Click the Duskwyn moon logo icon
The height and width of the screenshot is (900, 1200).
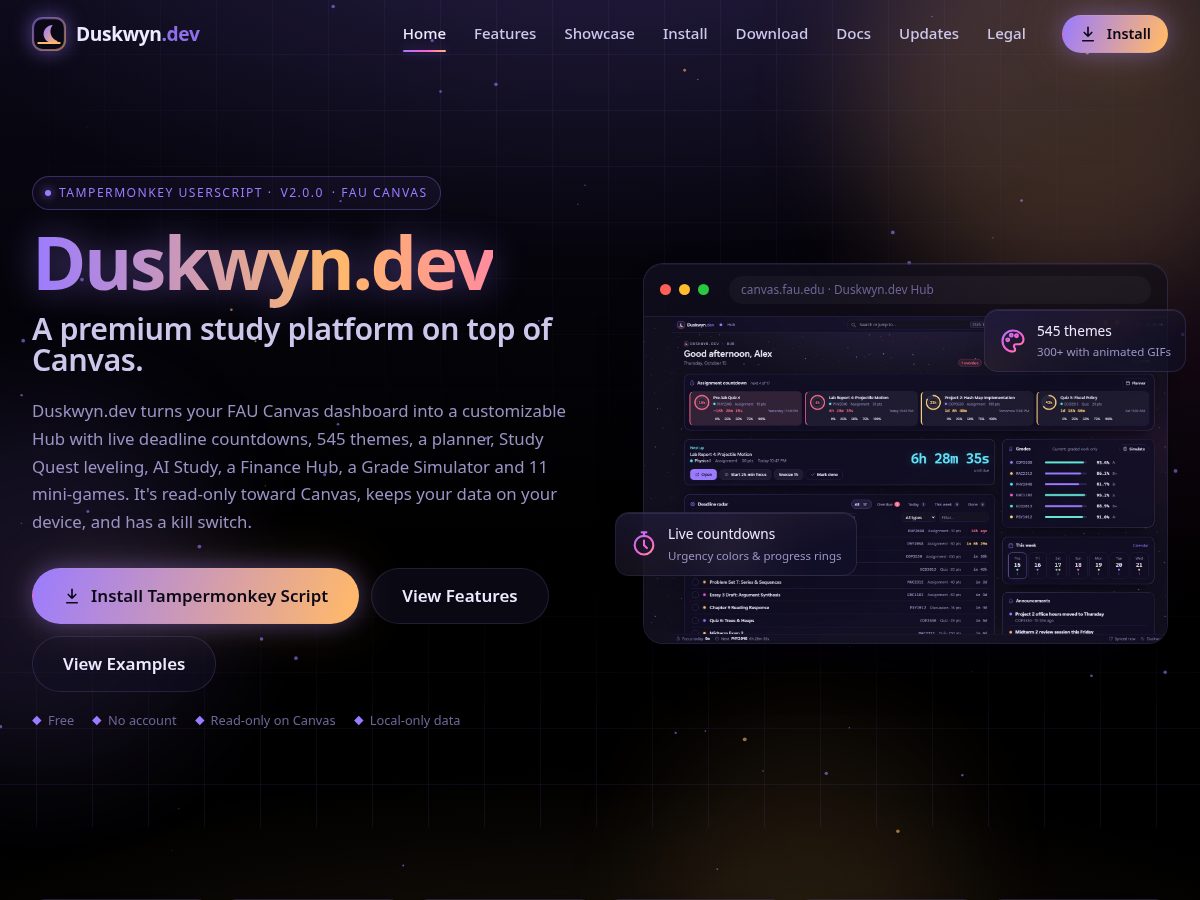[49, 34]
